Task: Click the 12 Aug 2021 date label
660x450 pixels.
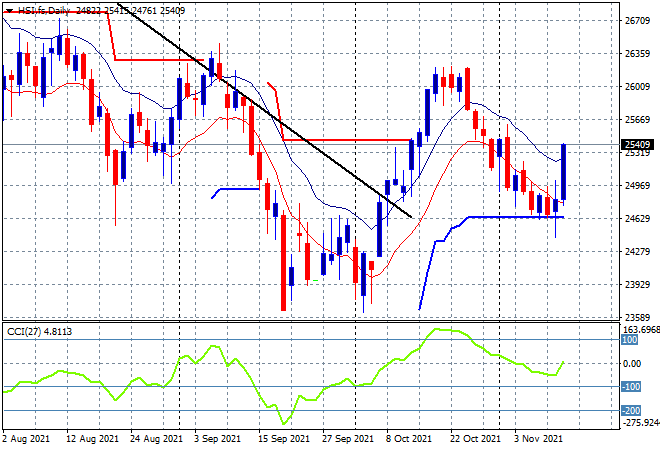Action: [93, 439]
